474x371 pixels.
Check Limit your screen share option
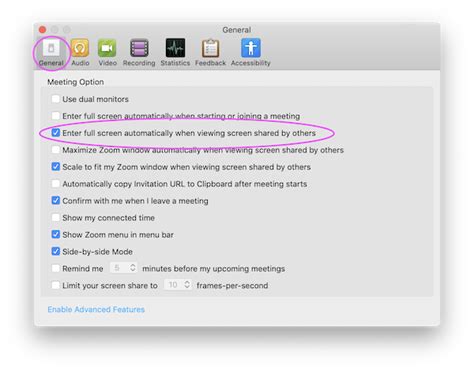[56, 285]
